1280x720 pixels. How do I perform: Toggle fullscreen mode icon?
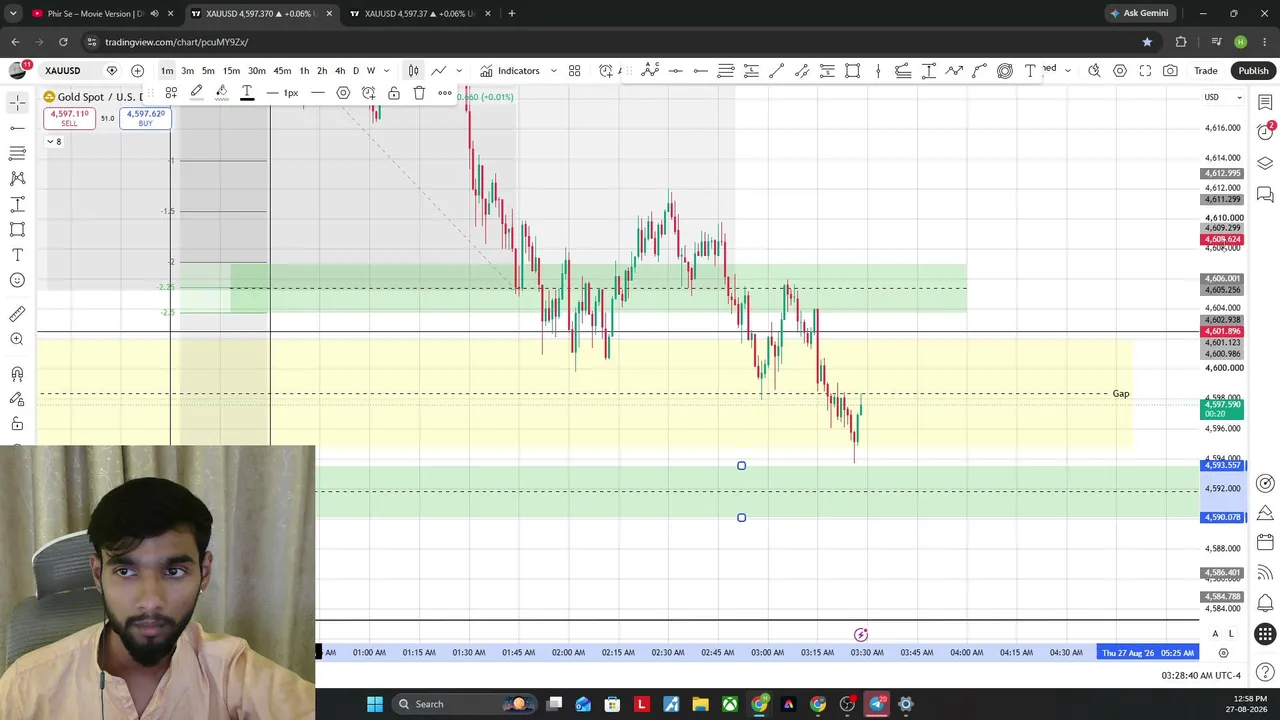click(1145, 71)
